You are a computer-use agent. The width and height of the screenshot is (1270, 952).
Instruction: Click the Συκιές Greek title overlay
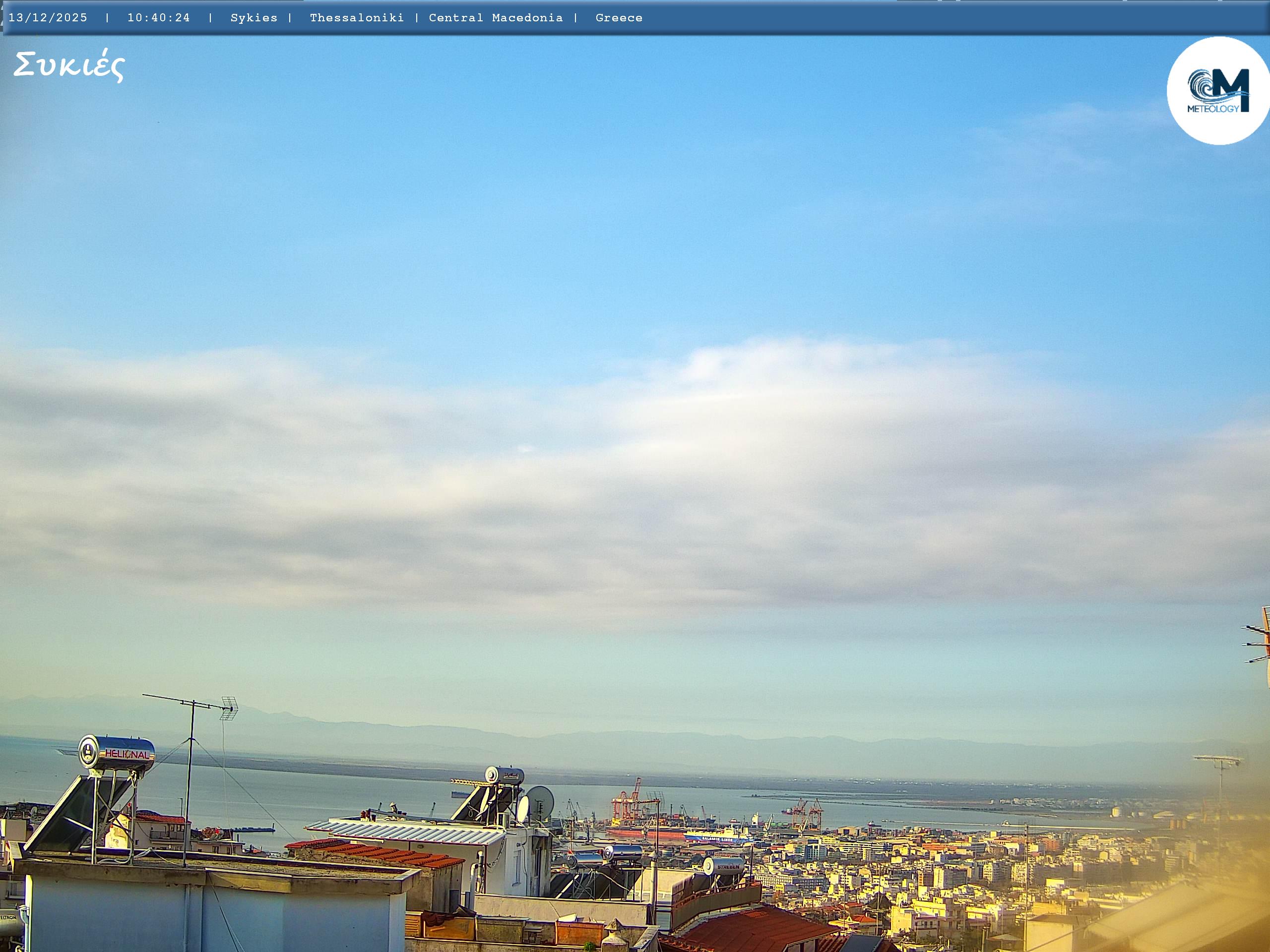(69, 65)
